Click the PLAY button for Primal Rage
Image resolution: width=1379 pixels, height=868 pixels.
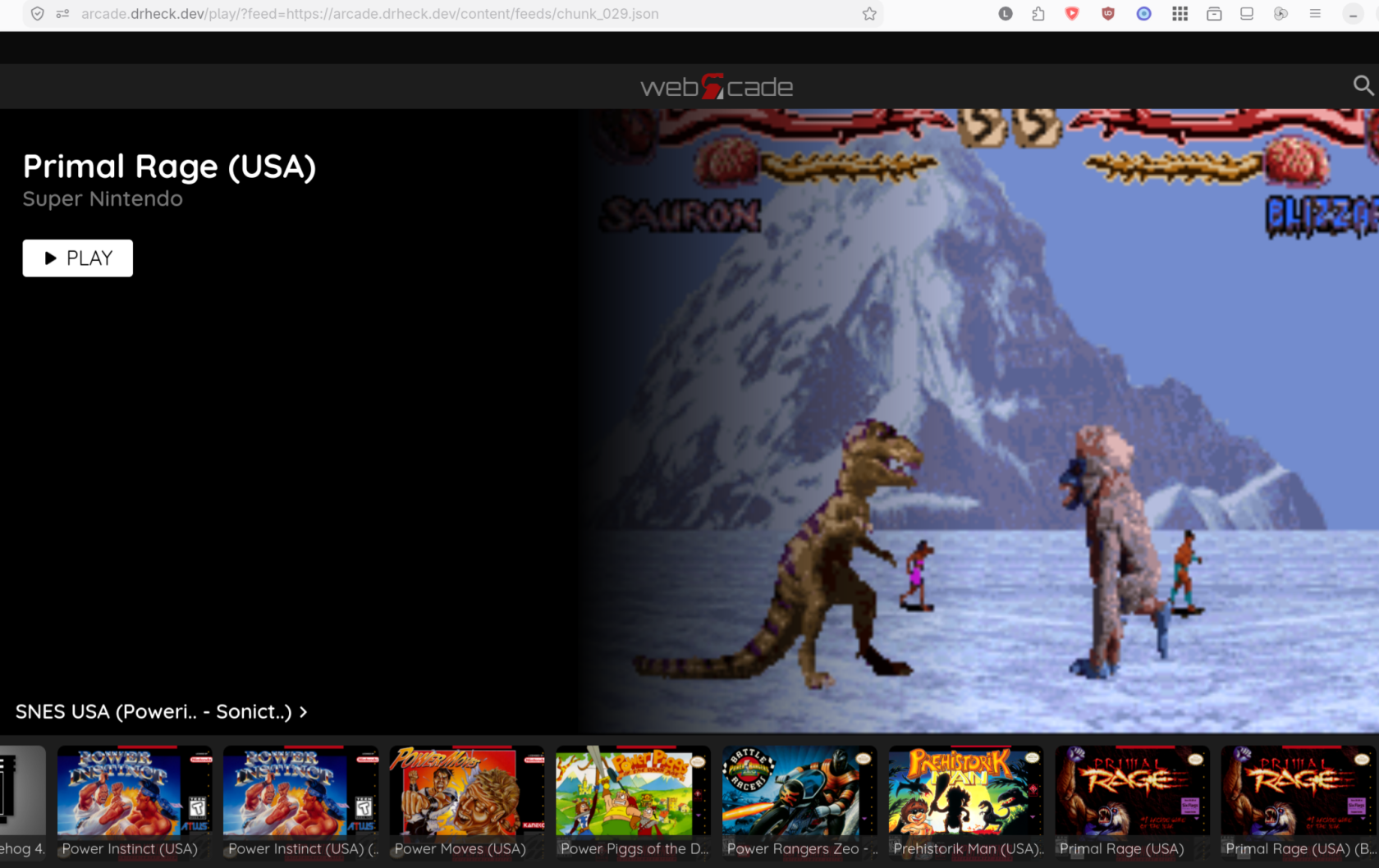77,258
